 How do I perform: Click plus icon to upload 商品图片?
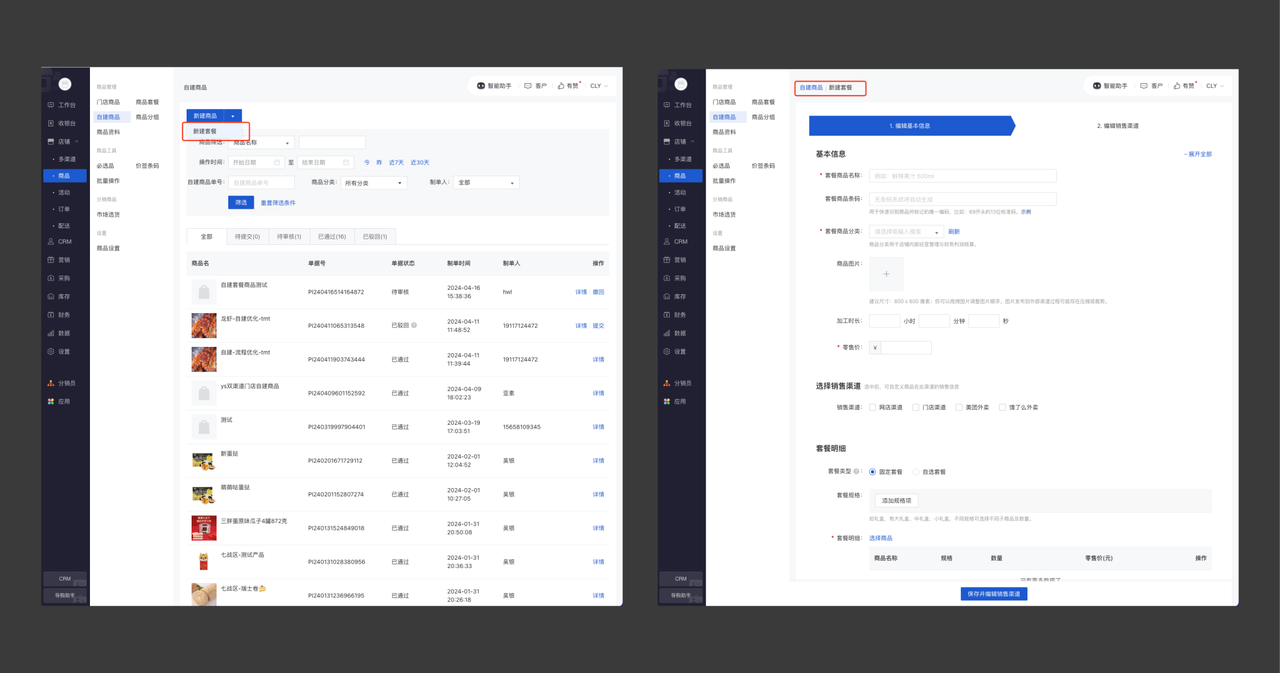click(886, 274)
